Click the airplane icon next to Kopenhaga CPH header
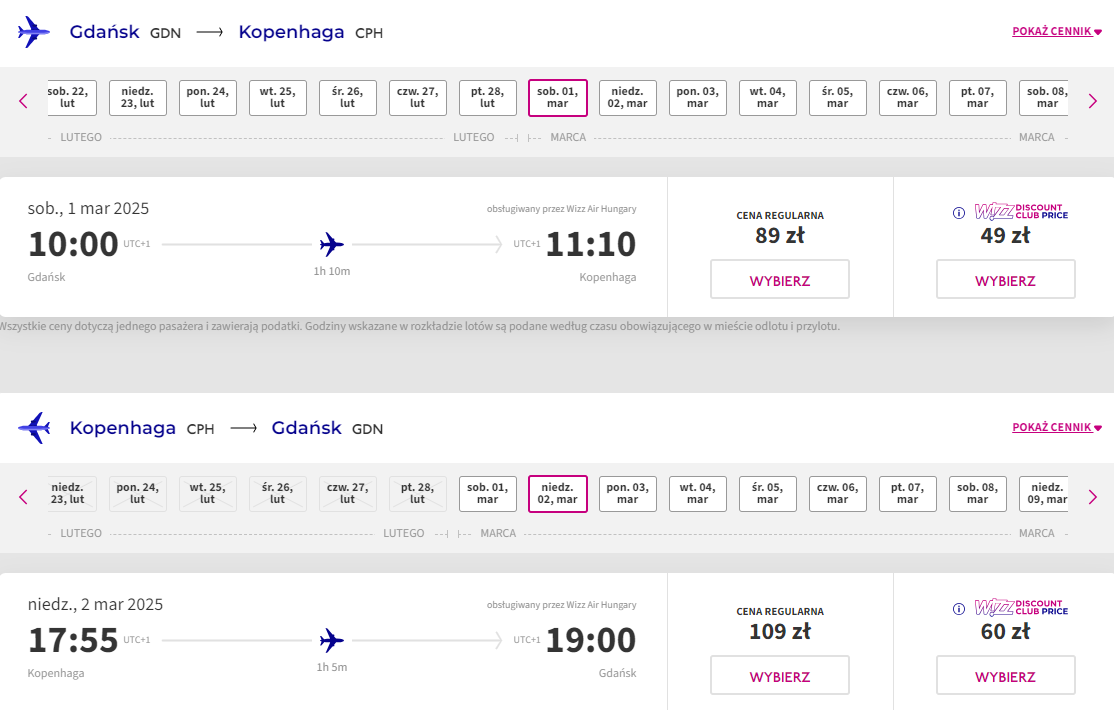The height and width of the screenshot is (710, 1114). pyautogui.click(x=34, y=428)
